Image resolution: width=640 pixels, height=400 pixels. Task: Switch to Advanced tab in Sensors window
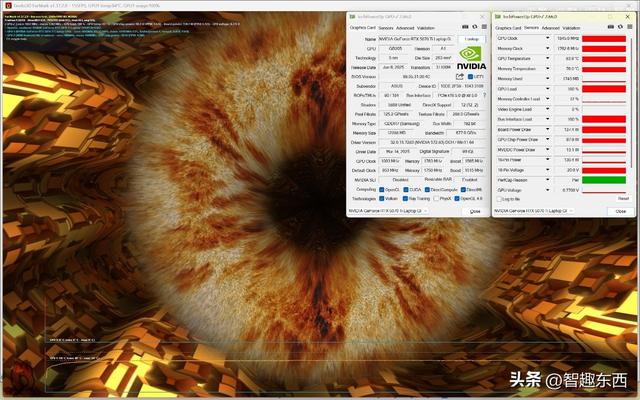pos(551,28)
